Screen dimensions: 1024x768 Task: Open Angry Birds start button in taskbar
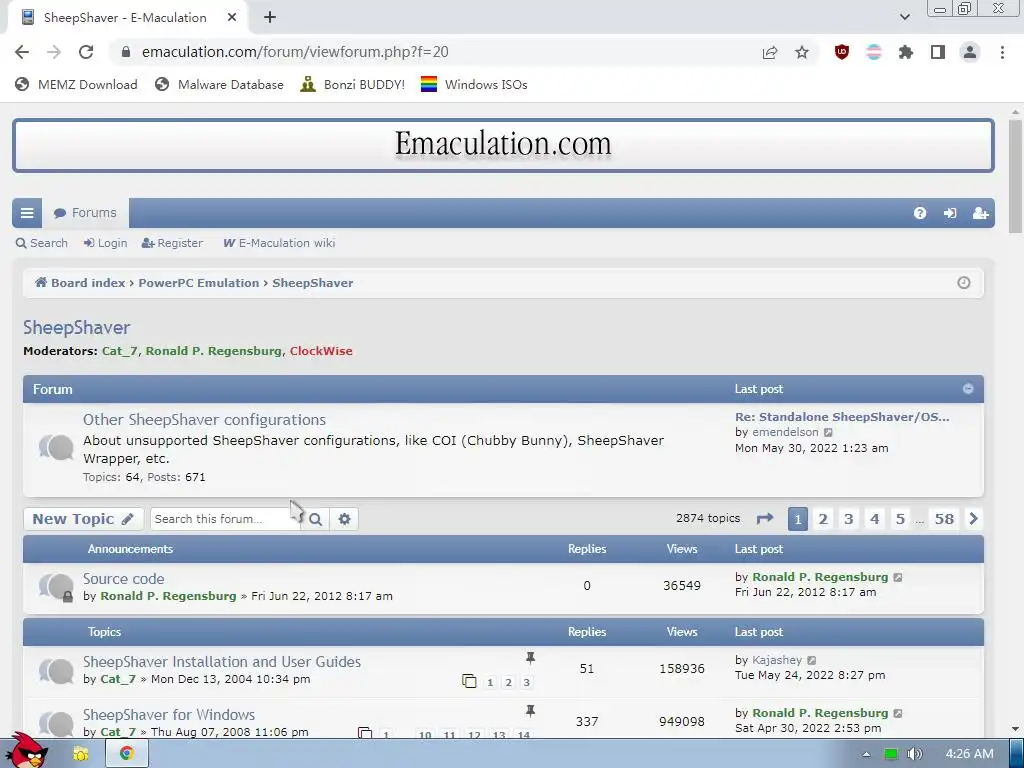pyautogui.click(x=26, y=751)
